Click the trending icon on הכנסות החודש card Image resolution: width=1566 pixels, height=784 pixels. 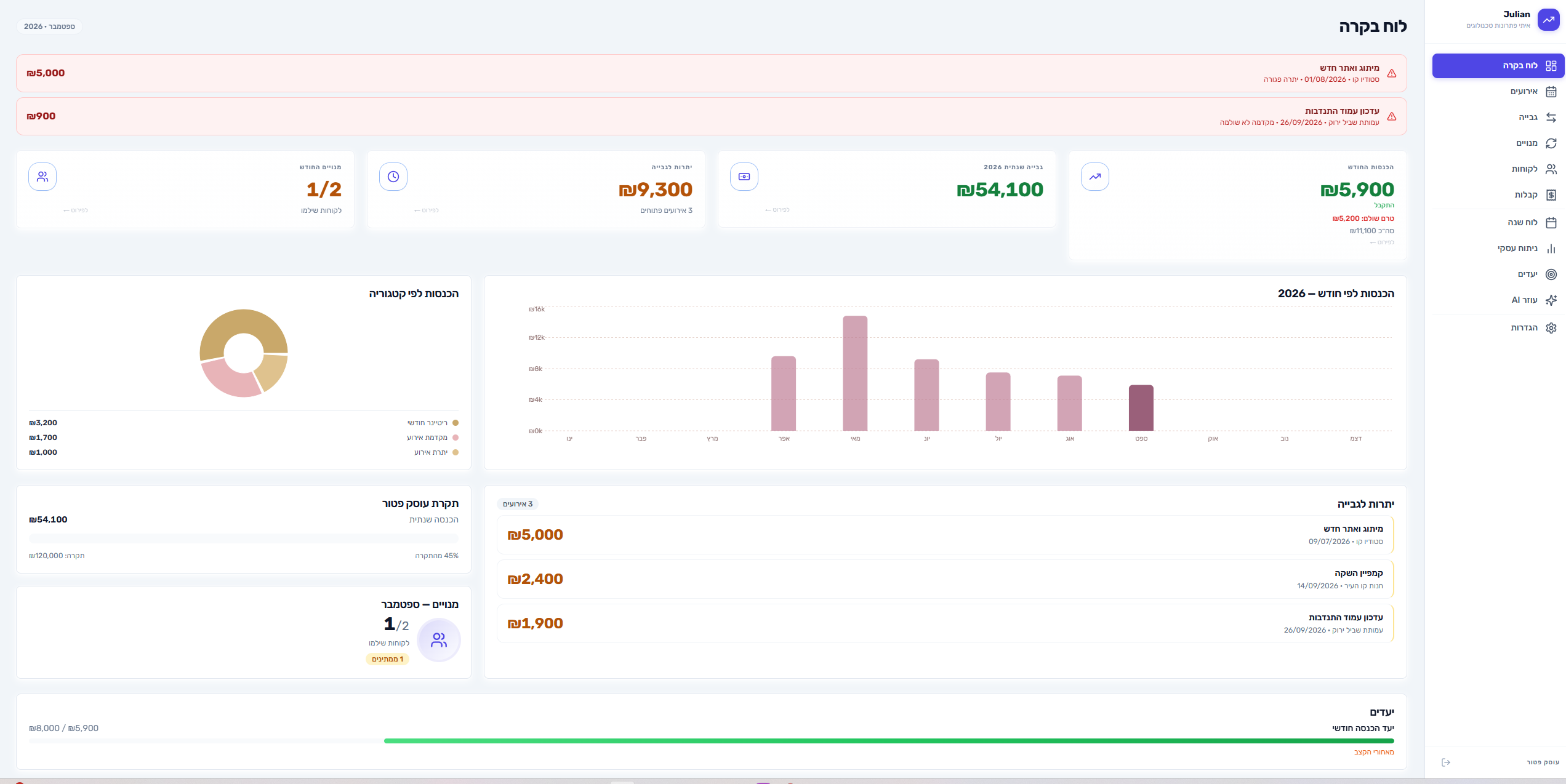click(x=1095, y=177)
